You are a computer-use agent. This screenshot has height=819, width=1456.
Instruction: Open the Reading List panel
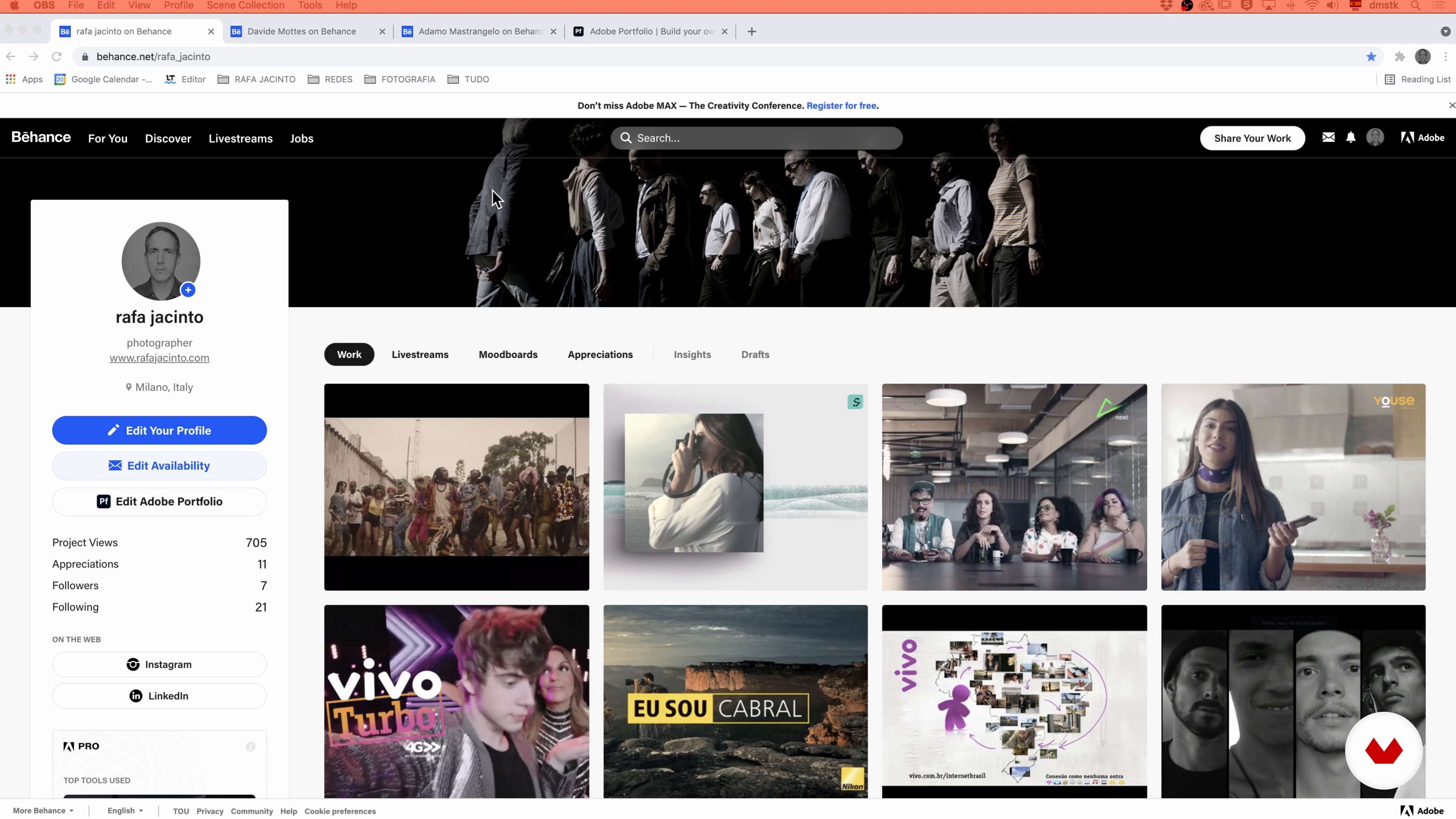1418,79
